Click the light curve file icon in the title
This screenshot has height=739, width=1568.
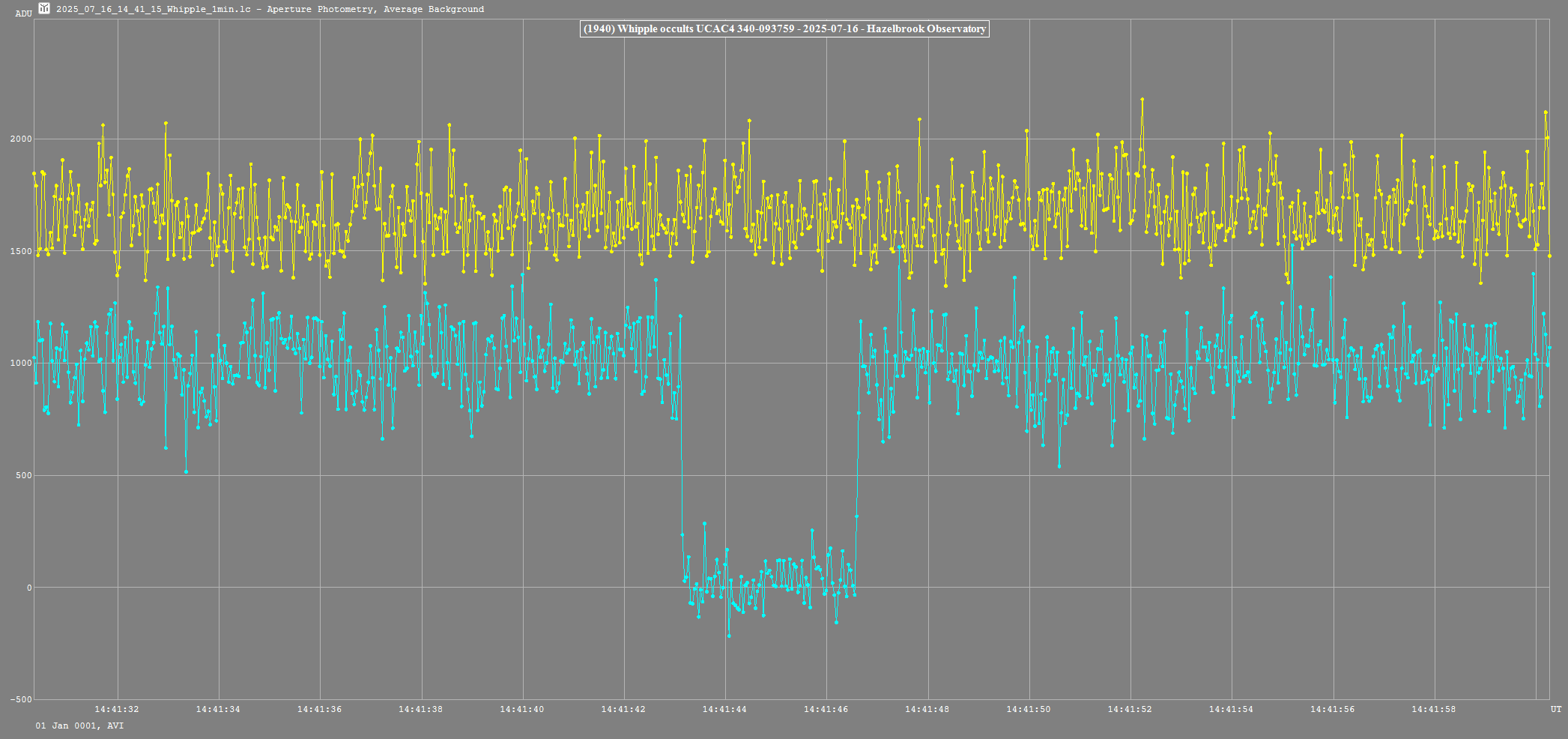(44, 9)
